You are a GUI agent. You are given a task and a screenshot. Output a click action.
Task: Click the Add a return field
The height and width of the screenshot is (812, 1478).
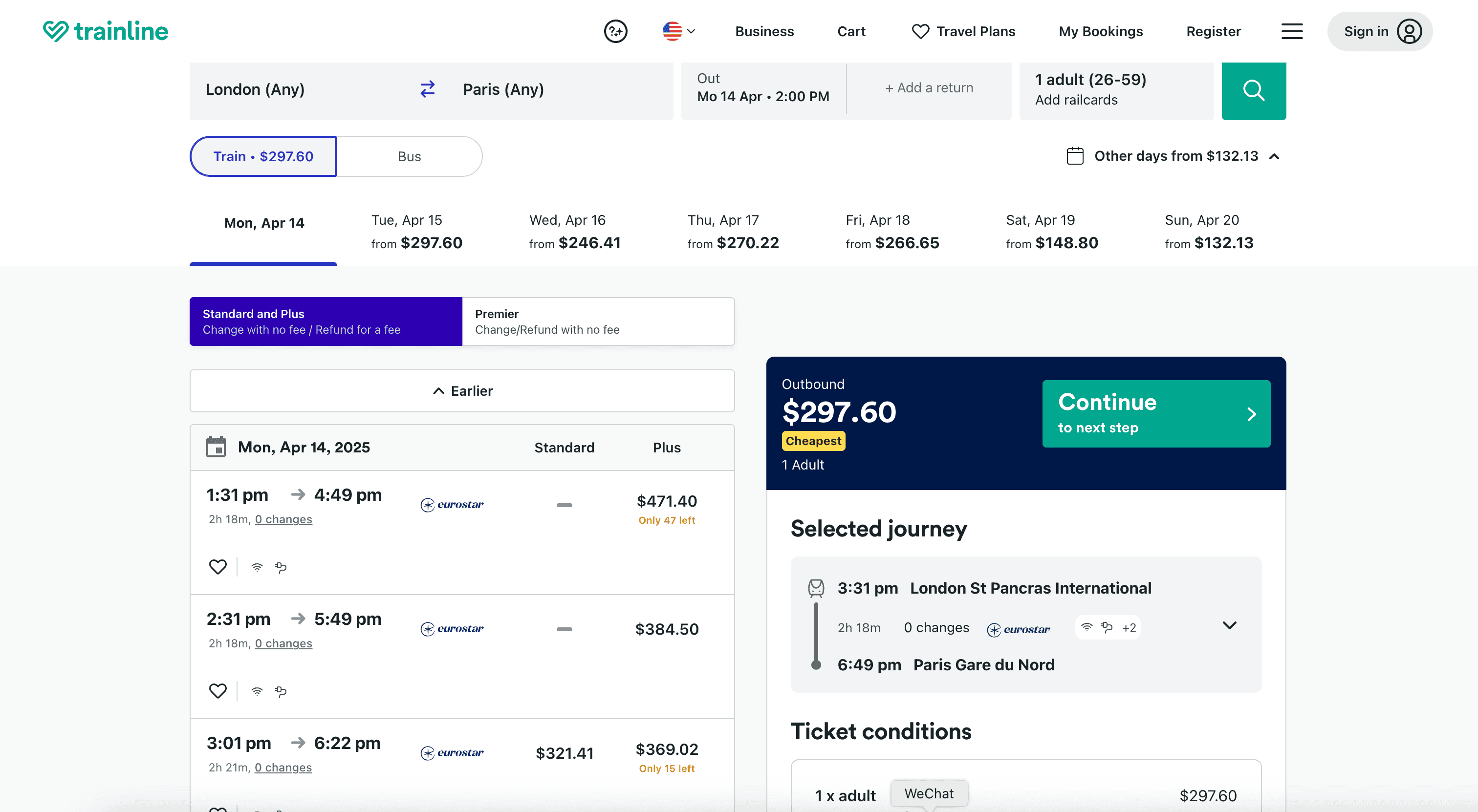(929, 88)
